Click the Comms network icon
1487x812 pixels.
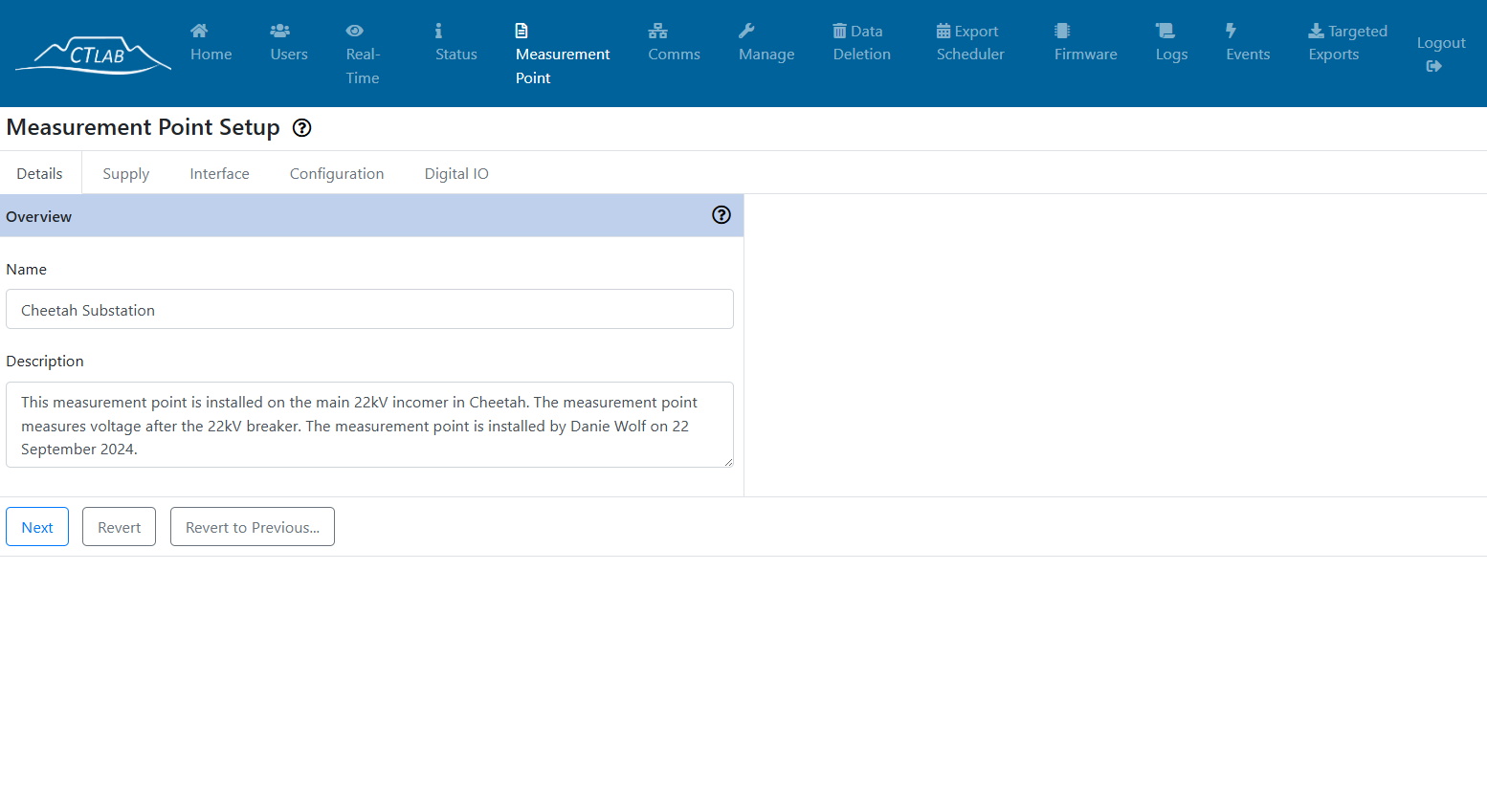(657, 31)
